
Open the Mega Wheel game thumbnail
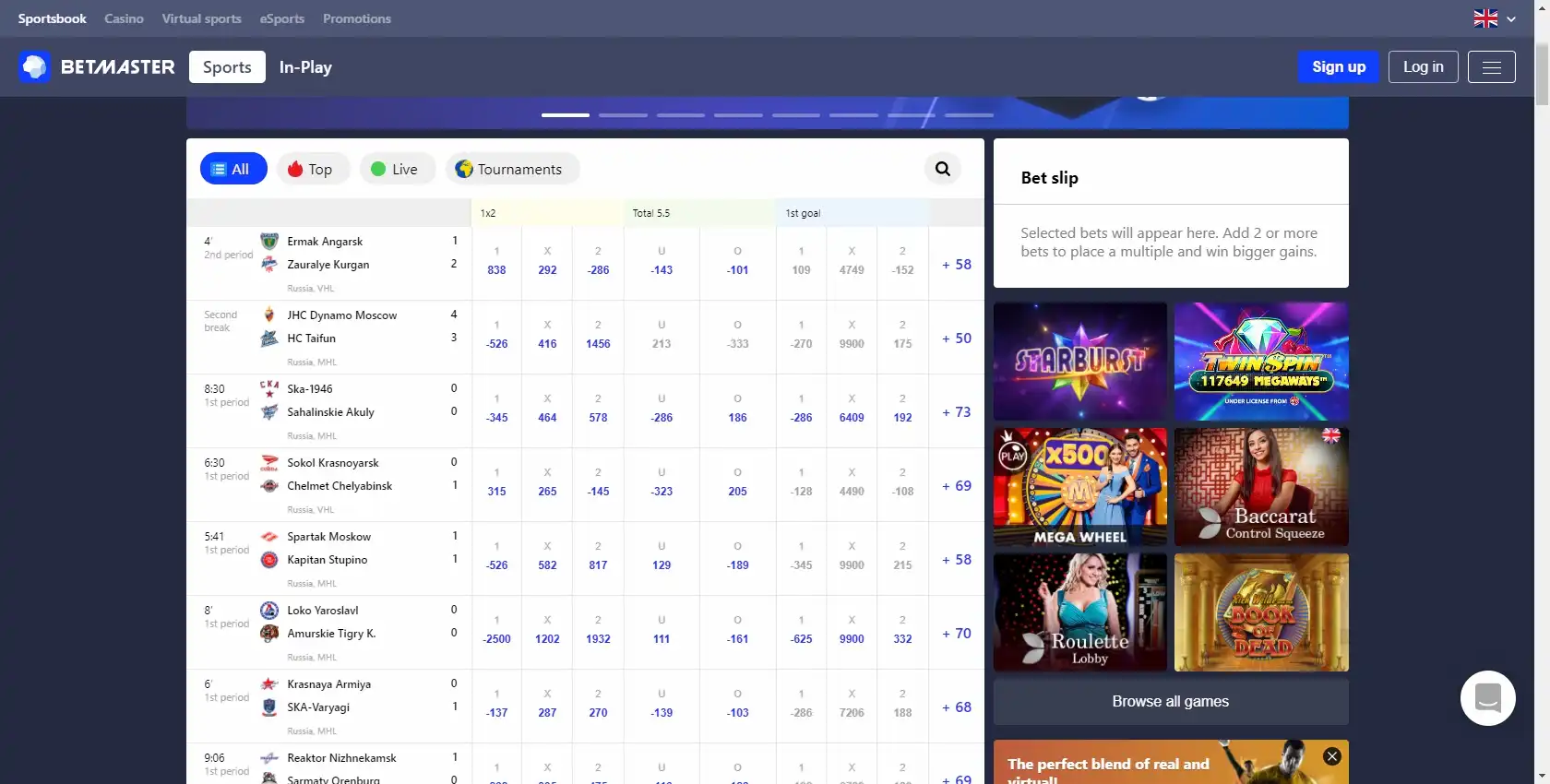tap(1080, 487)
